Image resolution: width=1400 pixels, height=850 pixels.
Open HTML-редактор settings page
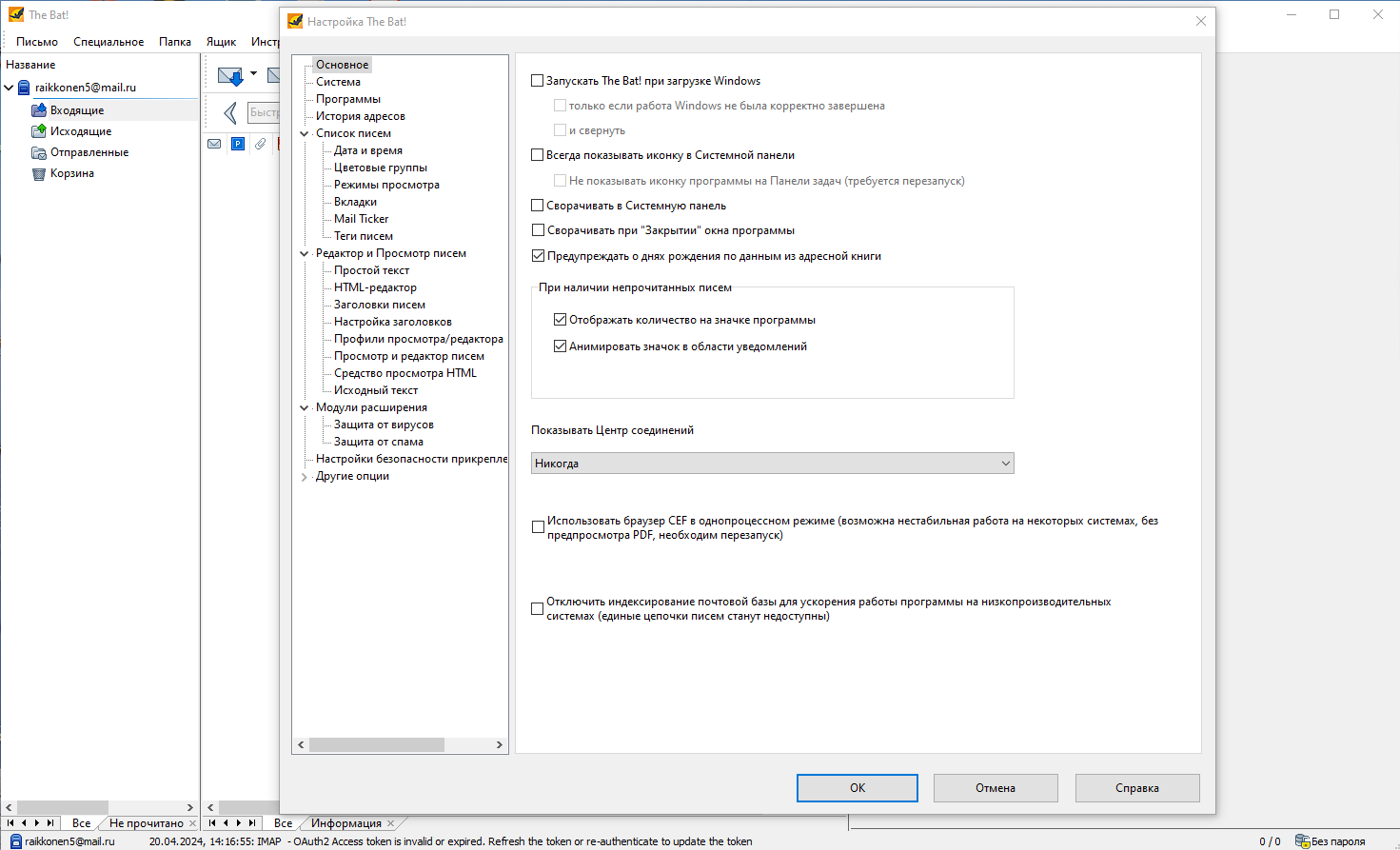(x=375, y=287)
